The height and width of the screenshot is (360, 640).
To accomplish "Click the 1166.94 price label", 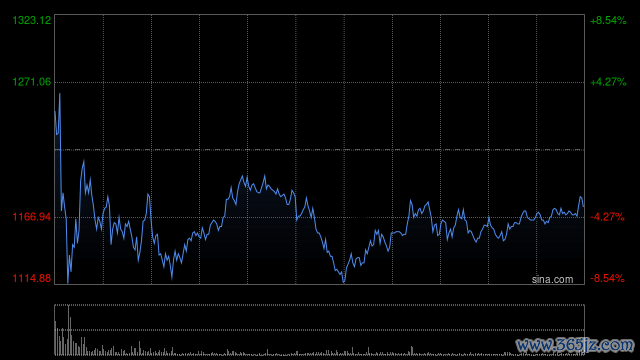I will tap(32, 217).
